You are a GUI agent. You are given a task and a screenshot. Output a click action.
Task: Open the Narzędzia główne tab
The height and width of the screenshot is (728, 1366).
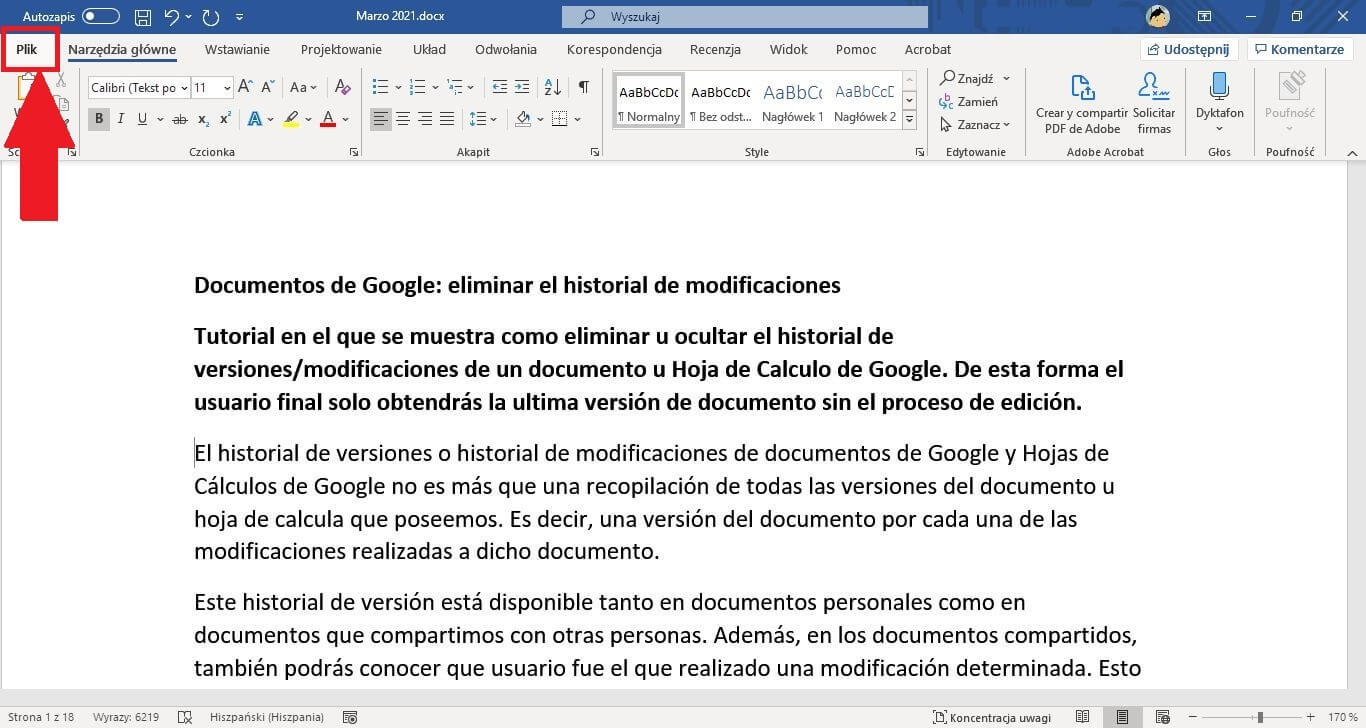[122, 49]
